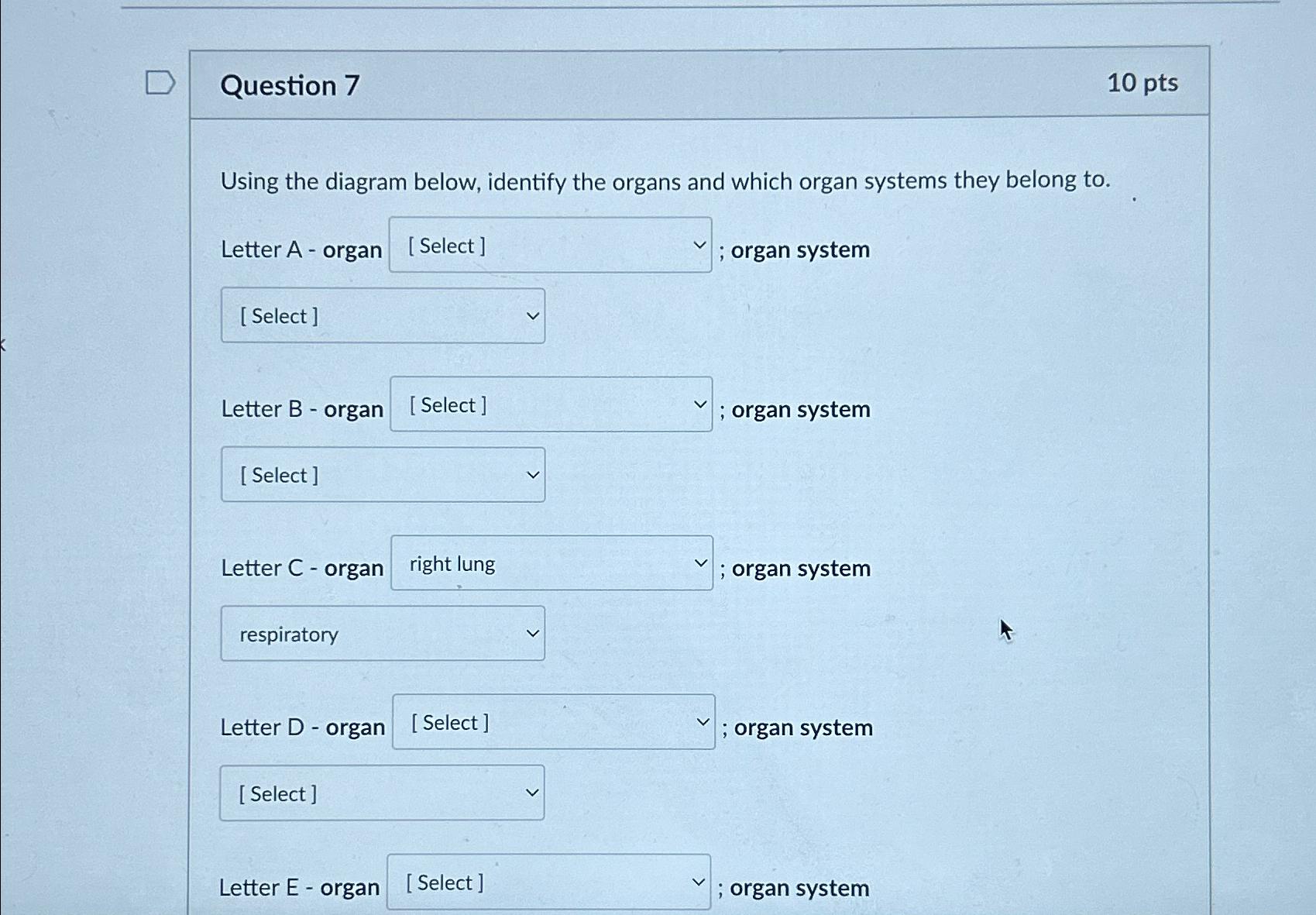Screen dimensions: 1316x915
Task: Change the respiratory dropdown selection
Action: [x=382, y=633]
